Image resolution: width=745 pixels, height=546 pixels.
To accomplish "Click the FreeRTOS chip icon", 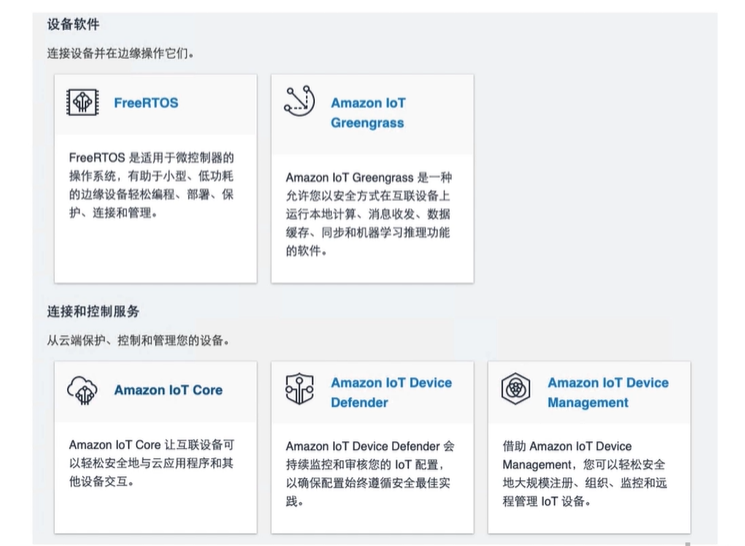I will pos(83,102).
